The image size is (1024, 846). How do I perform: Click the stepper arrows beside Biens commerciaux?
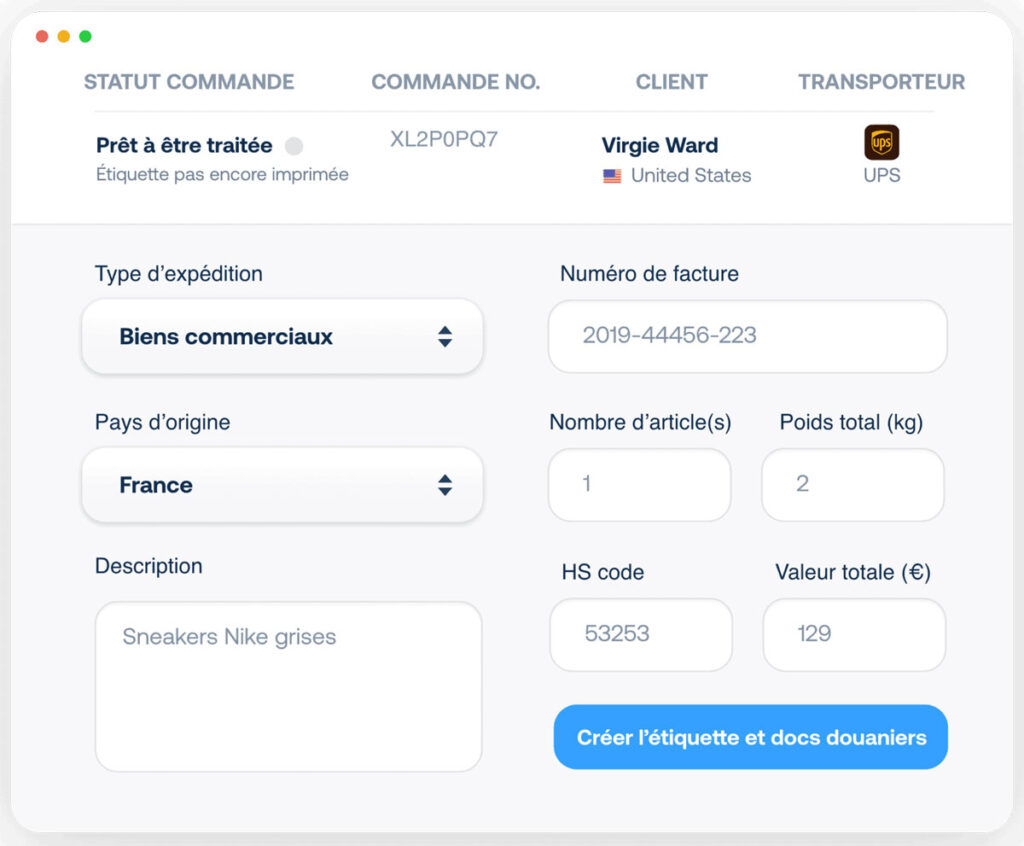point(444,337)
